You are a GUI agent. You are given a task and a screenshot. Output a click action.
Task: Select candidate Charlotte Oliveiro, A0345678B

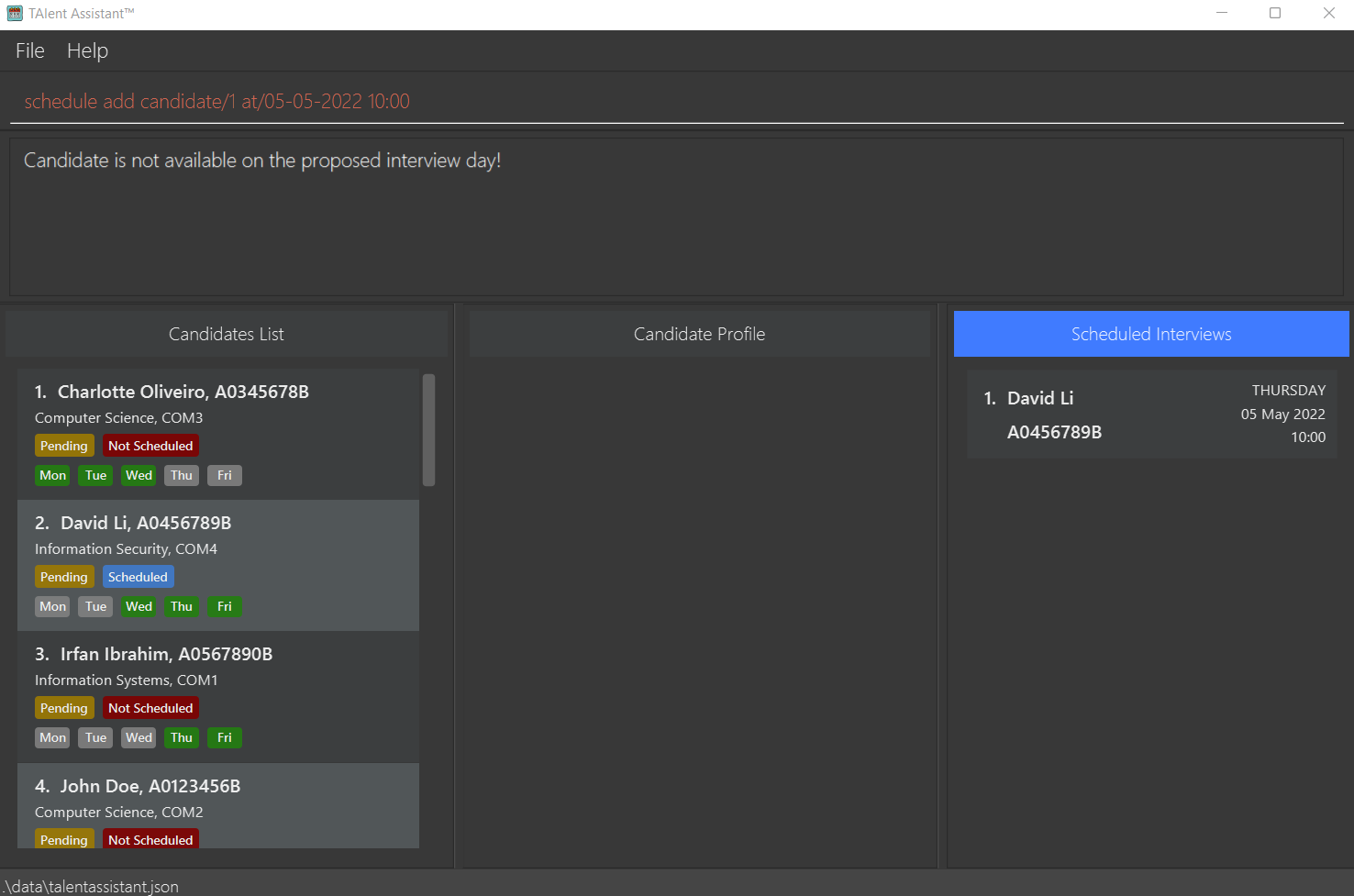click(218, 434)
